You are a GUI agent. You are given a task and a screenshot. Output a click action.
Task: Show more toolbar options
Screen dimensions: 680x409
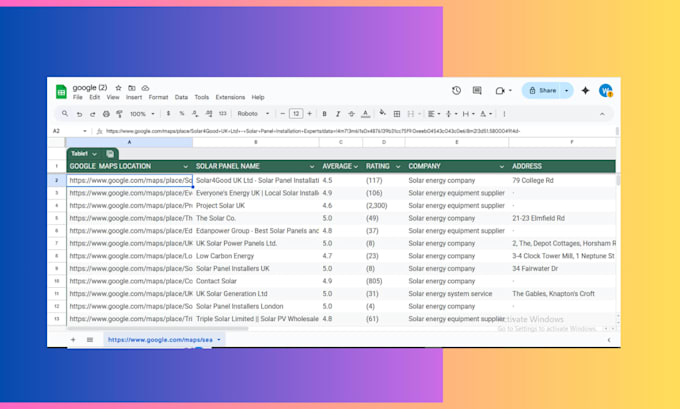(x=504, y=114)
